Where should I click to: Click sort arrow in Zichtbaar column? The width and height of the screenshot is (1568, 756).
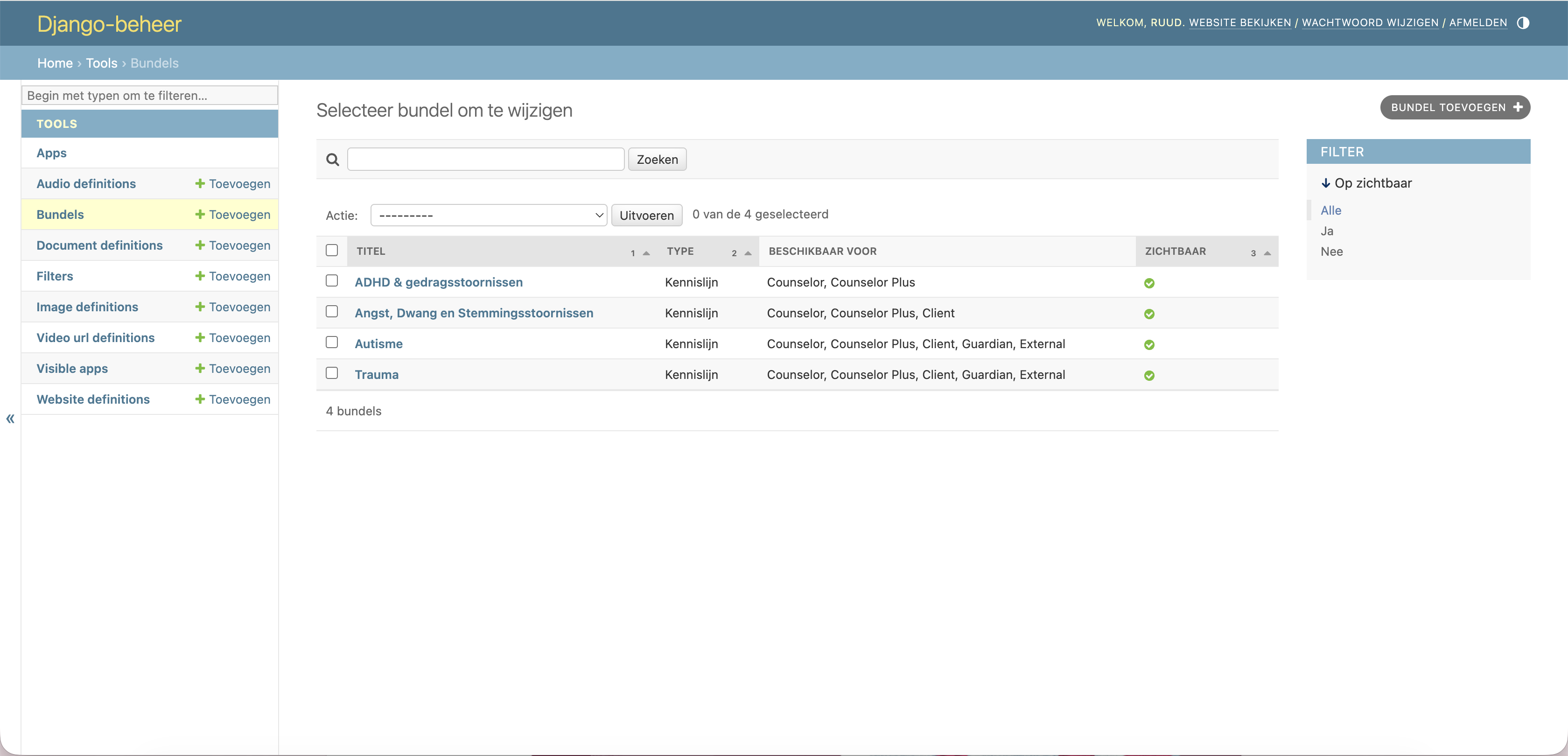[x=1267, y=253]
